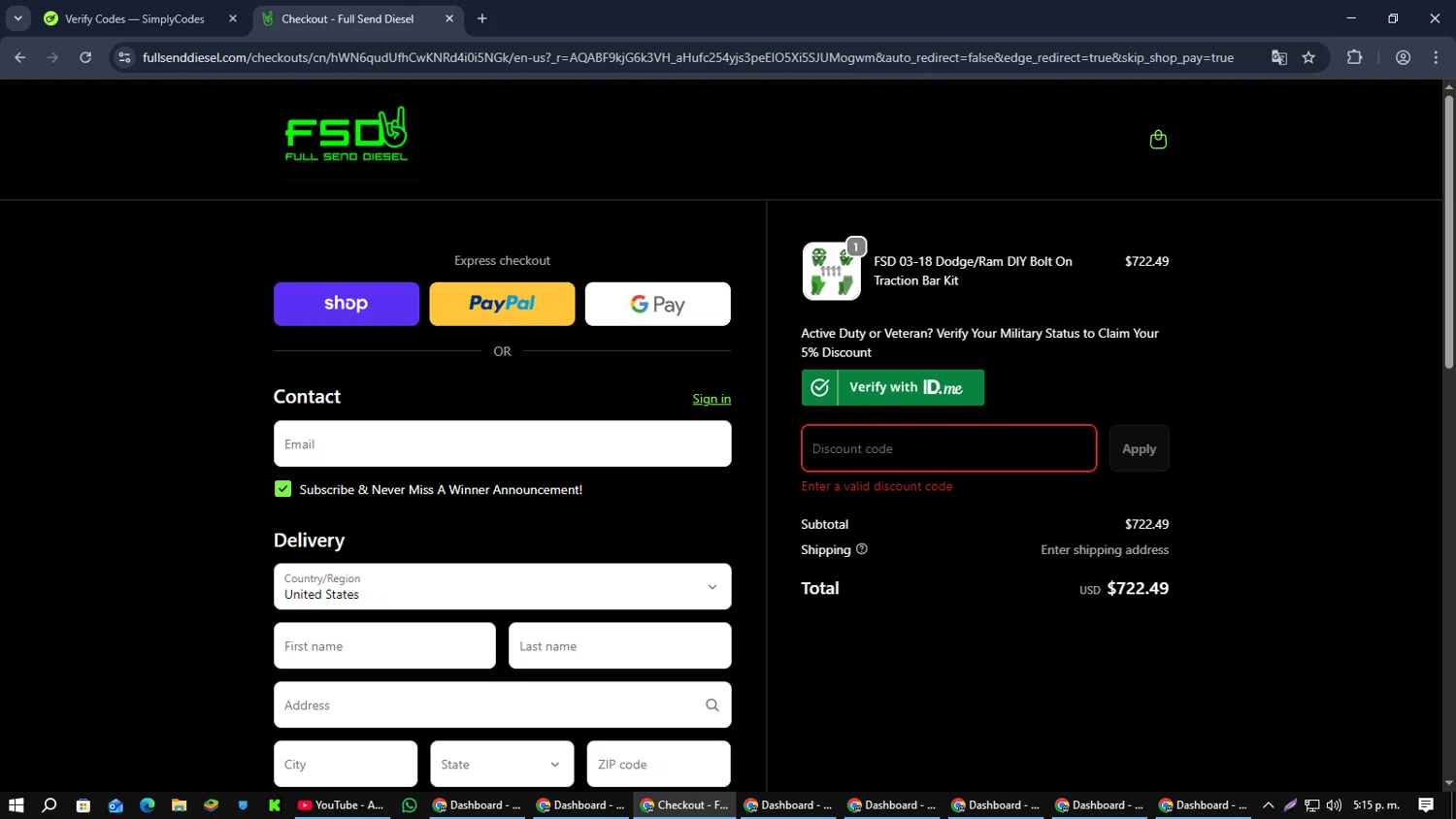This screenshot has height=819, width=1456.
Task: Click the FSD Full Send Diesel logo
Action: tap(347, 134)
